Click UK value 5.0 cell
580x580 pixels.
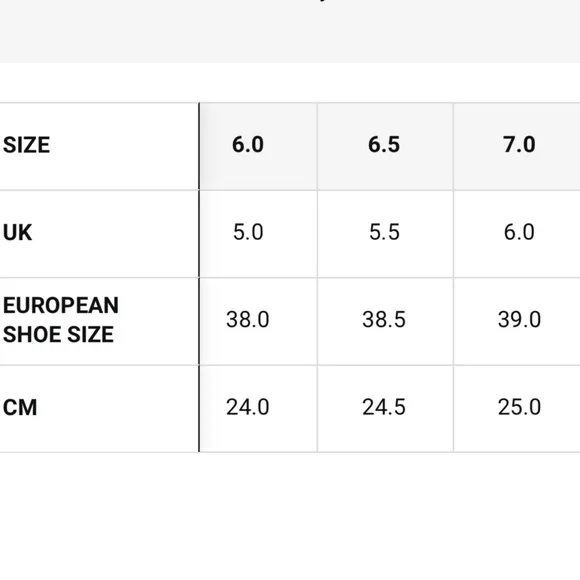258,234
